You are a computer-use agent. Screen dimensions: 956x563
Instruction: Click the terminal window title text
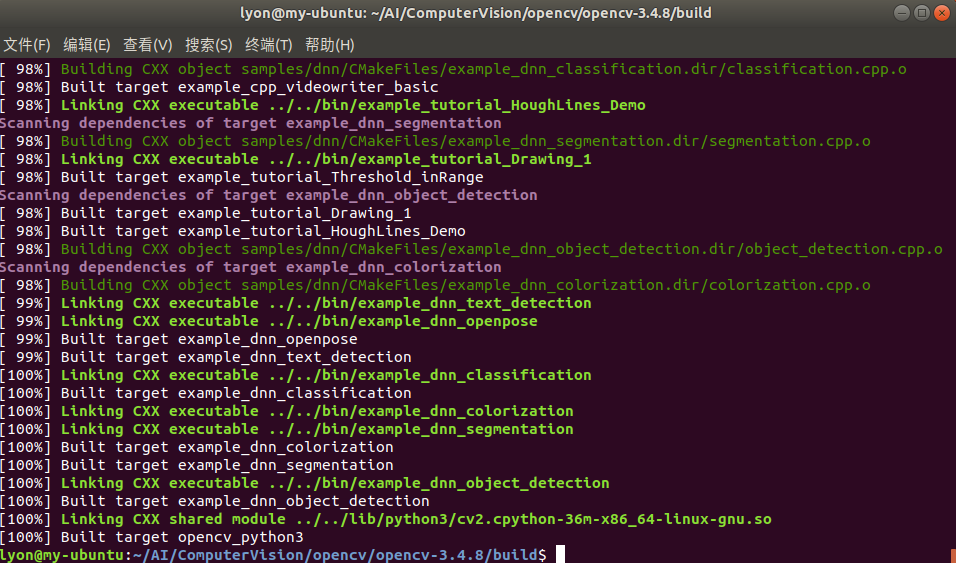click(x=476, y=13)
